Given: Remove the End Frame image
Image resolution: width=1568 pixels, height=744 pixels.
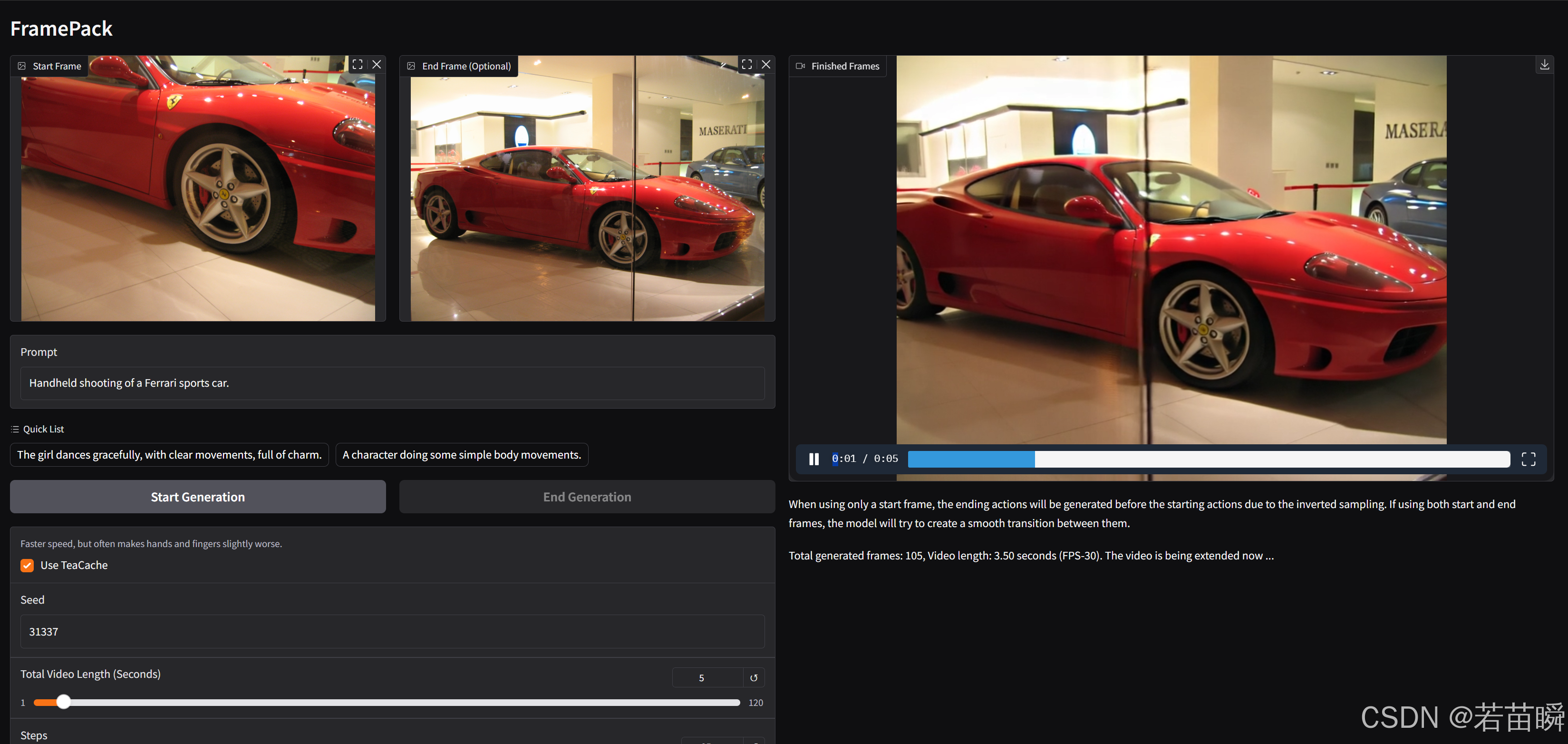Looking at the screenshot, I should 766,65.
